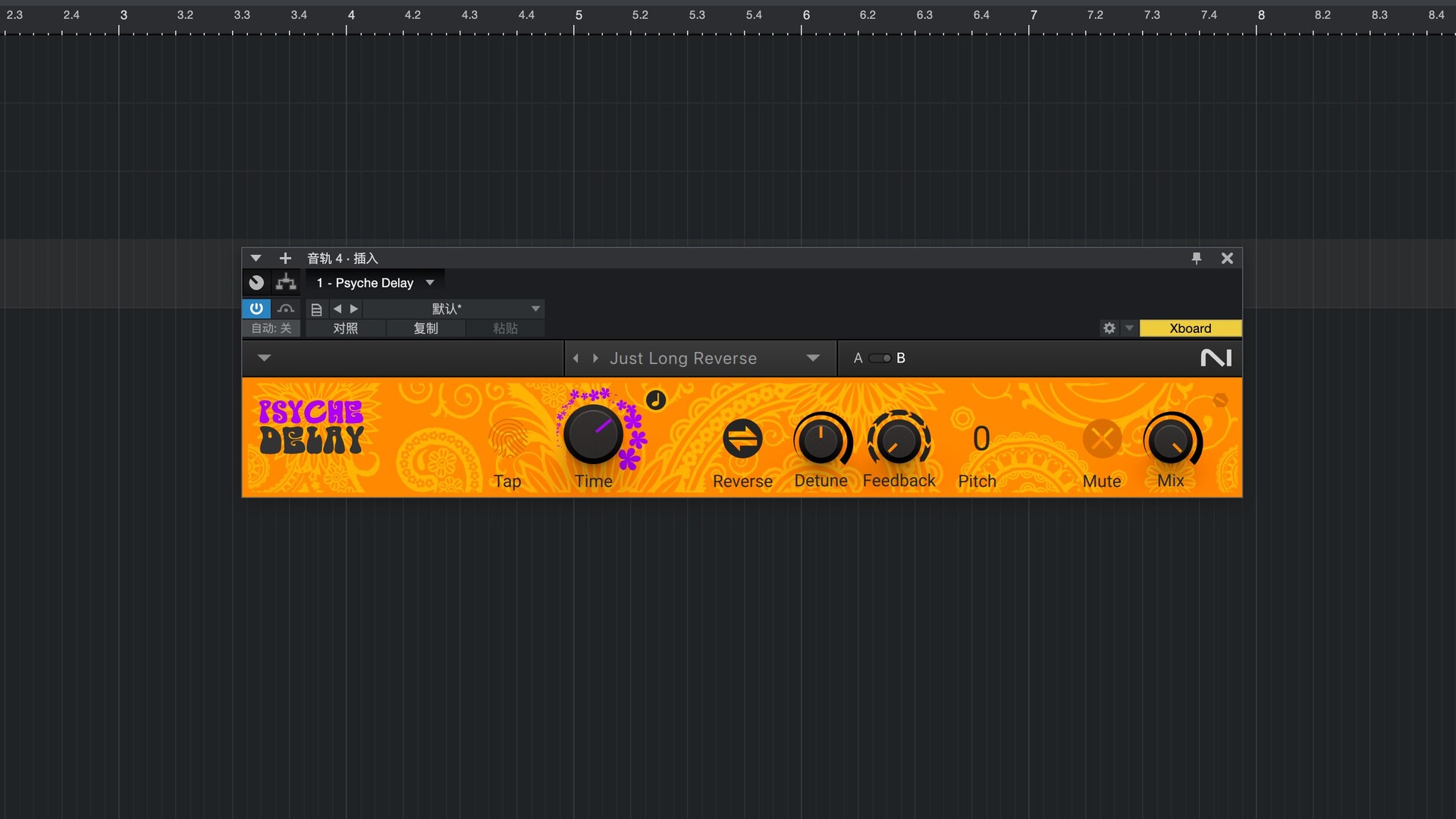Click the 对照 compare button

click(346, 328)
